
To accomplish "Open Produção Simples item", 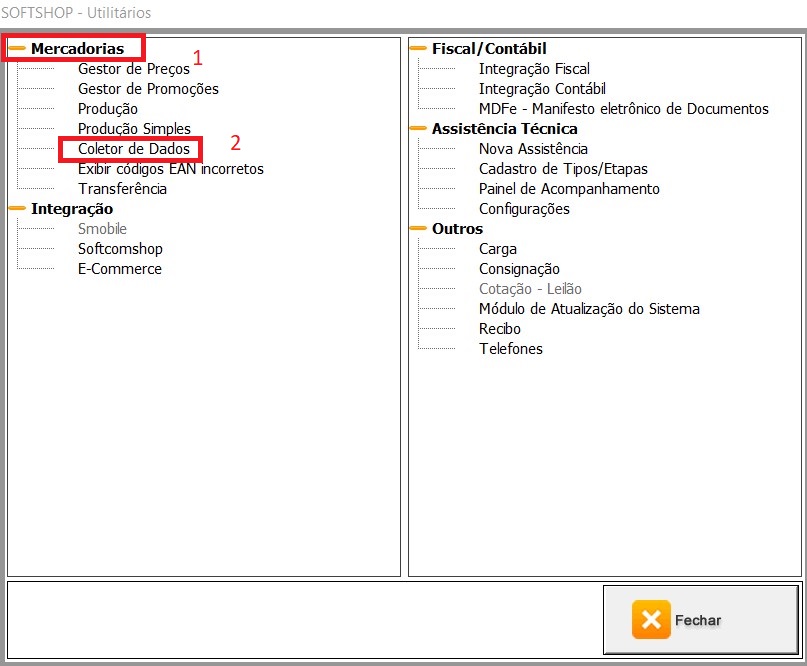I will click(x=134, y=129).
